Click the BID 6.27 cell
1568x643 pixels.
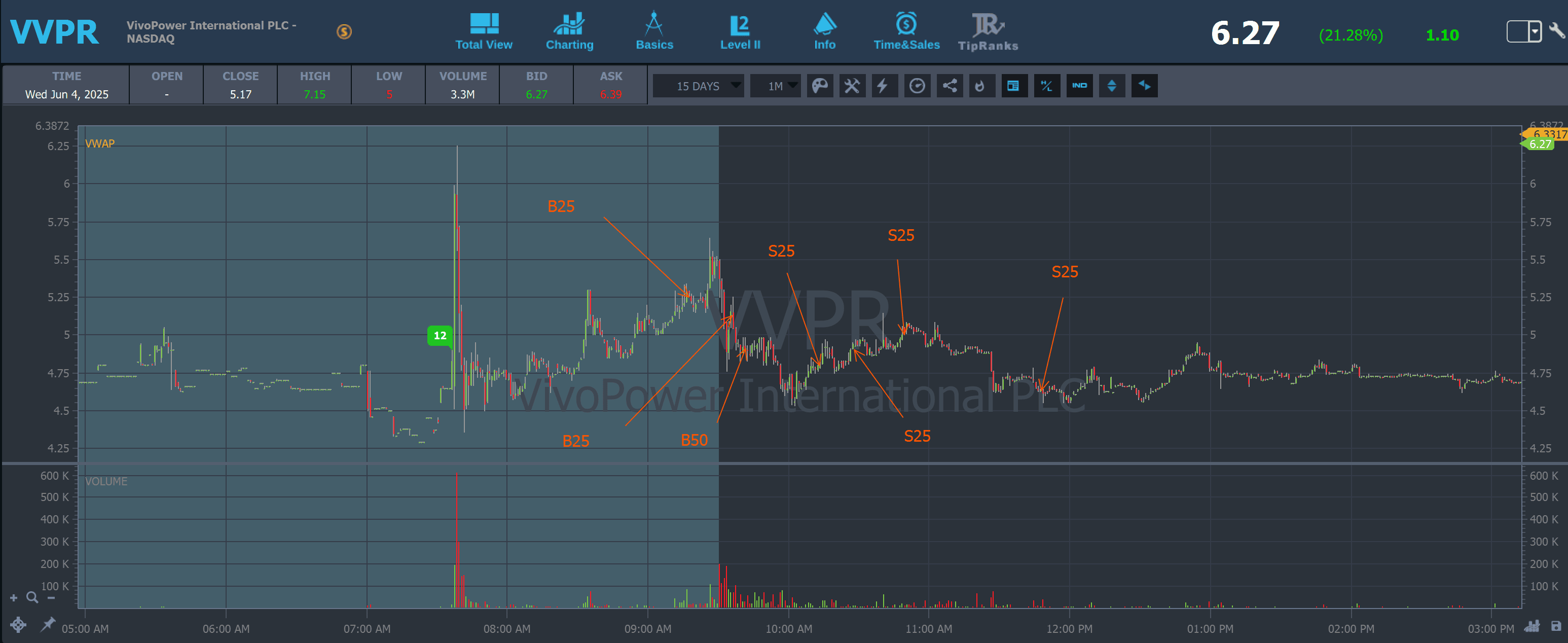pos(536,85)
